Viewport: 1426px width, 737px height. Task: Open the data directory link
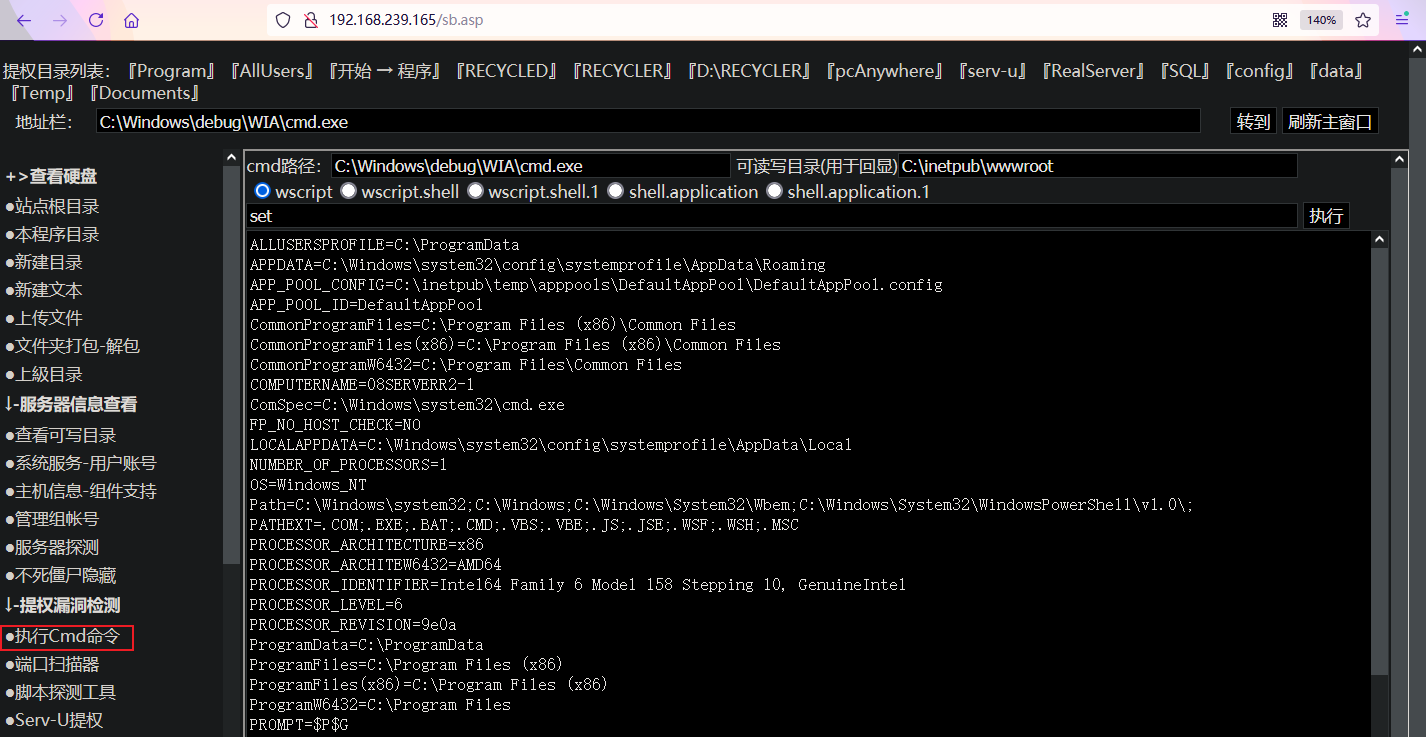[1336, 71]
